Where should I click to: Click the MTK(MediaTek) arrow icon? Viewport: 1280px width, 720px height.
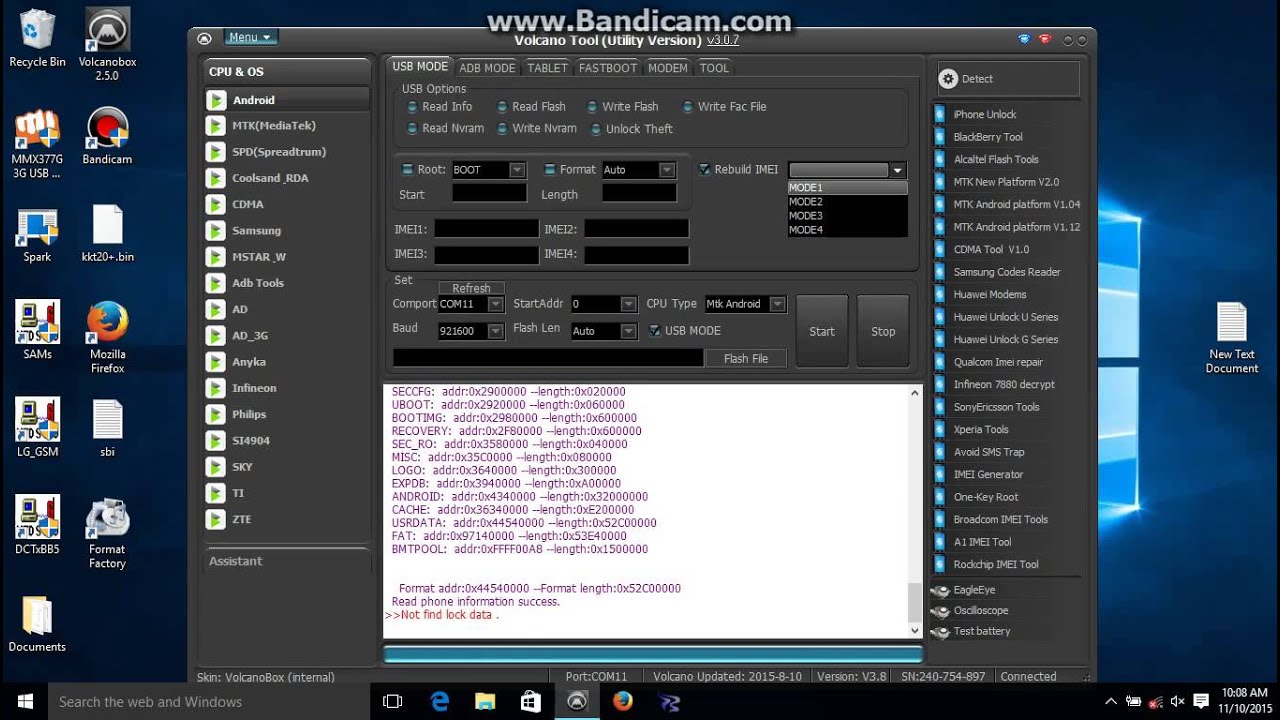tap(215, 126)
